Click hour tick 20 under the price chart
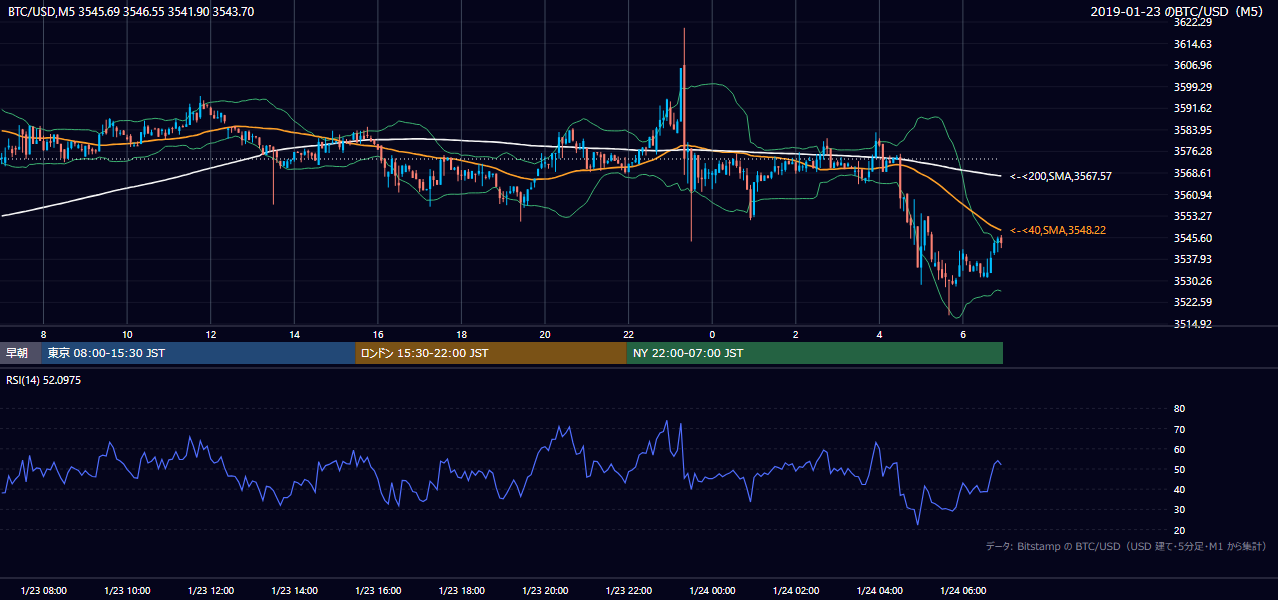Image resolution: width=1278 pixels, height=600 pixels. pos(545,334)
